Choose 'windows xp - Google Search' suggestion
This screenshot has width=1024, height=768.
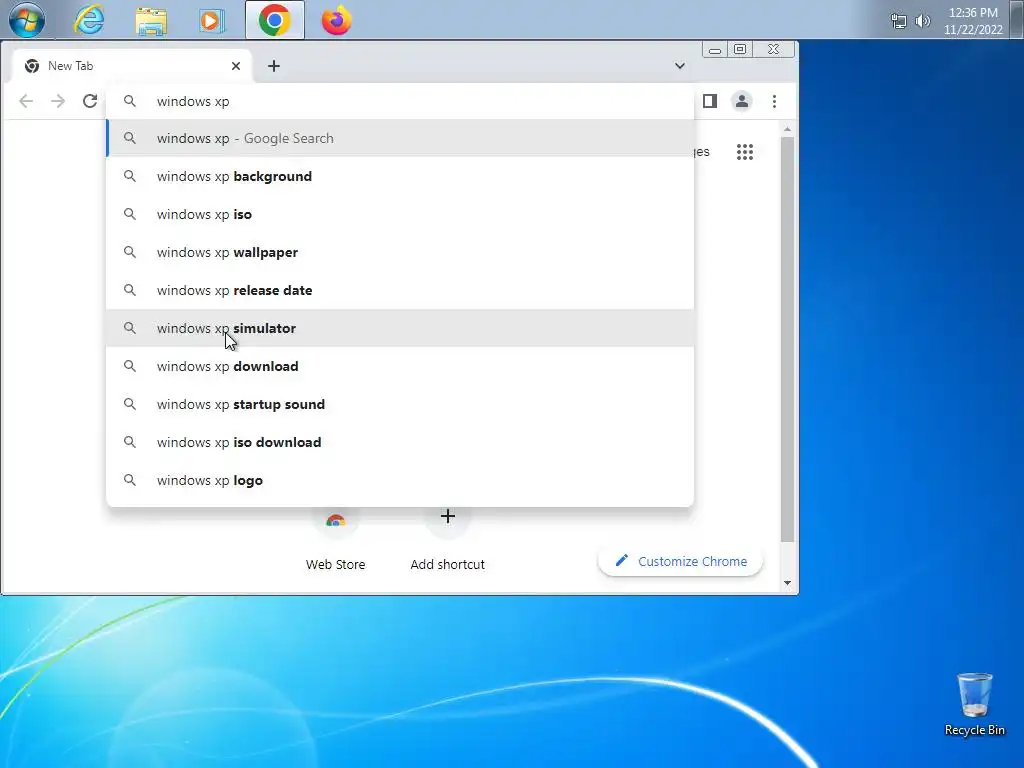point(400,138)
